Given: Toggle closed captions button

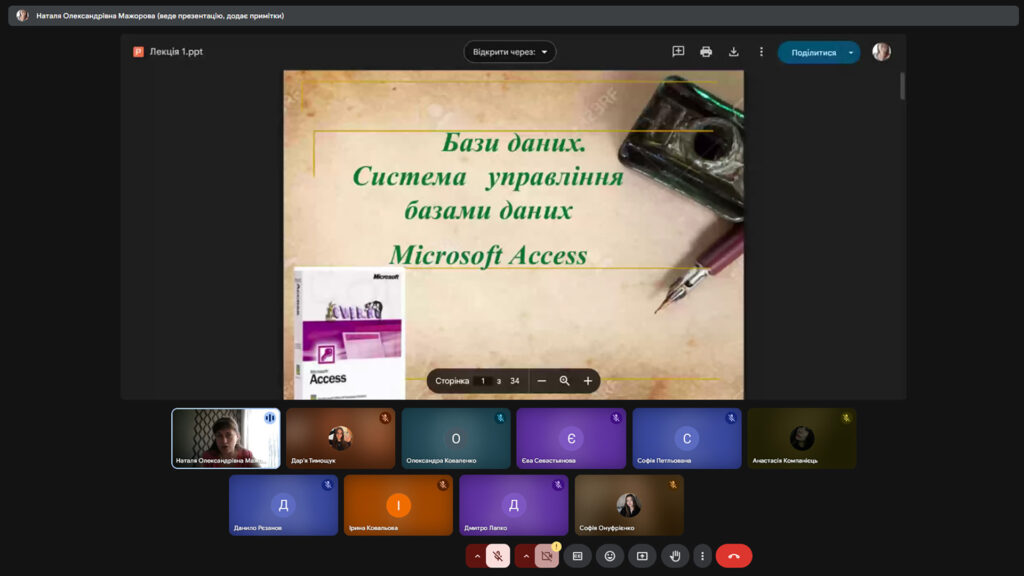Looking at the screenshot, I should point(577,556).
